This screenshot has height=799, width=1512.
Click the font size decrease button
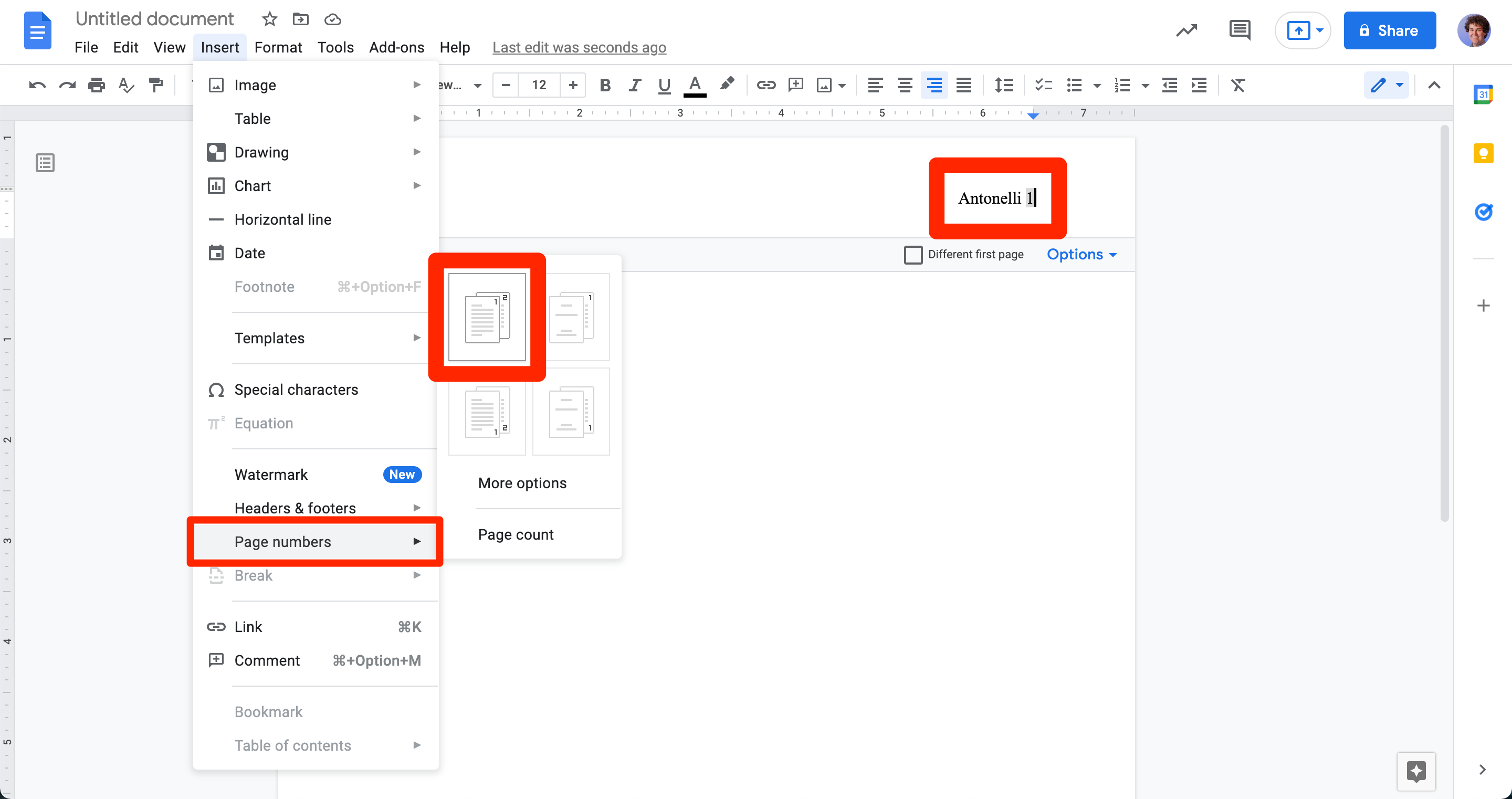(507, 85)
